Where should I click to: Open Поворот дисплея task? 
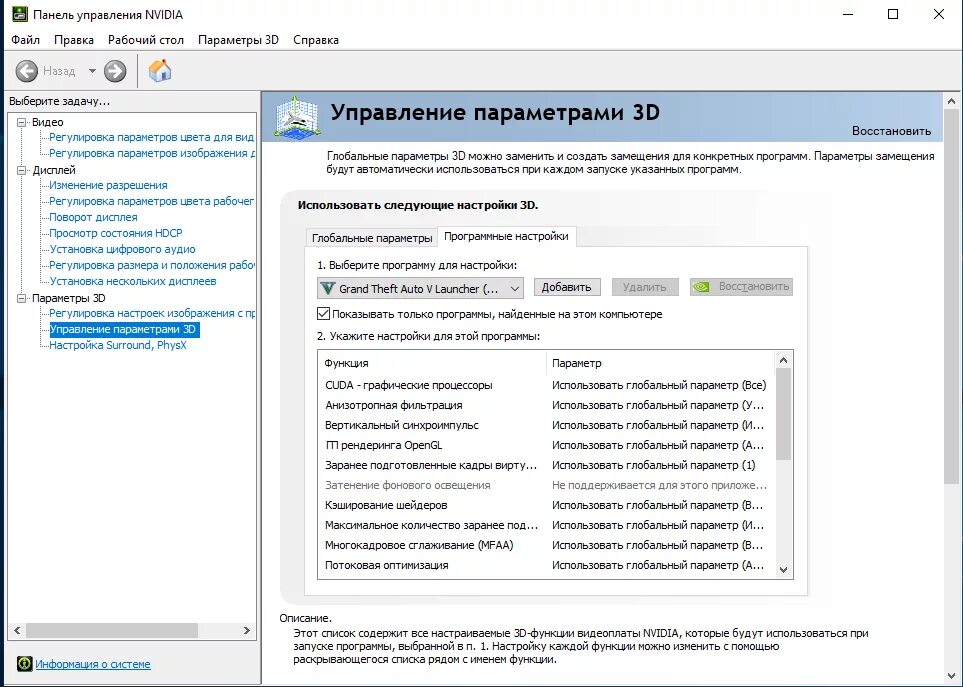93,217
